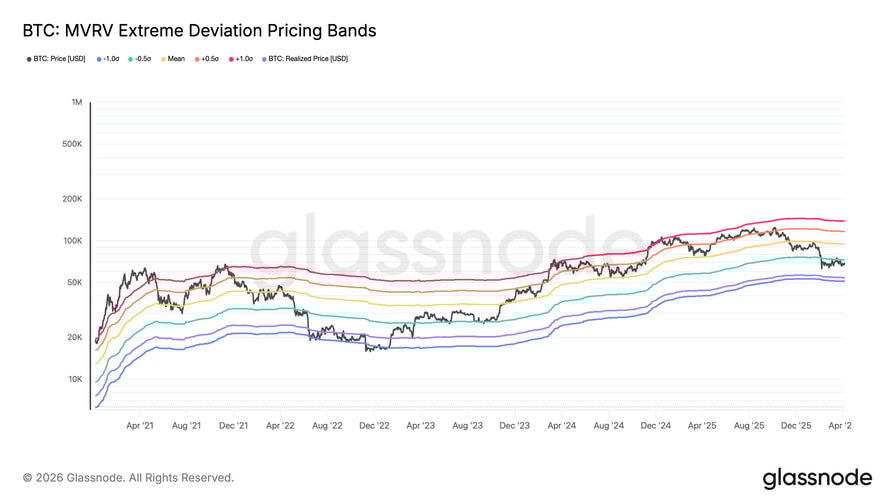Select the 100K y-axis tick label
The height and width of the screenshot is (504, 896).
click(x=73, y=241)
